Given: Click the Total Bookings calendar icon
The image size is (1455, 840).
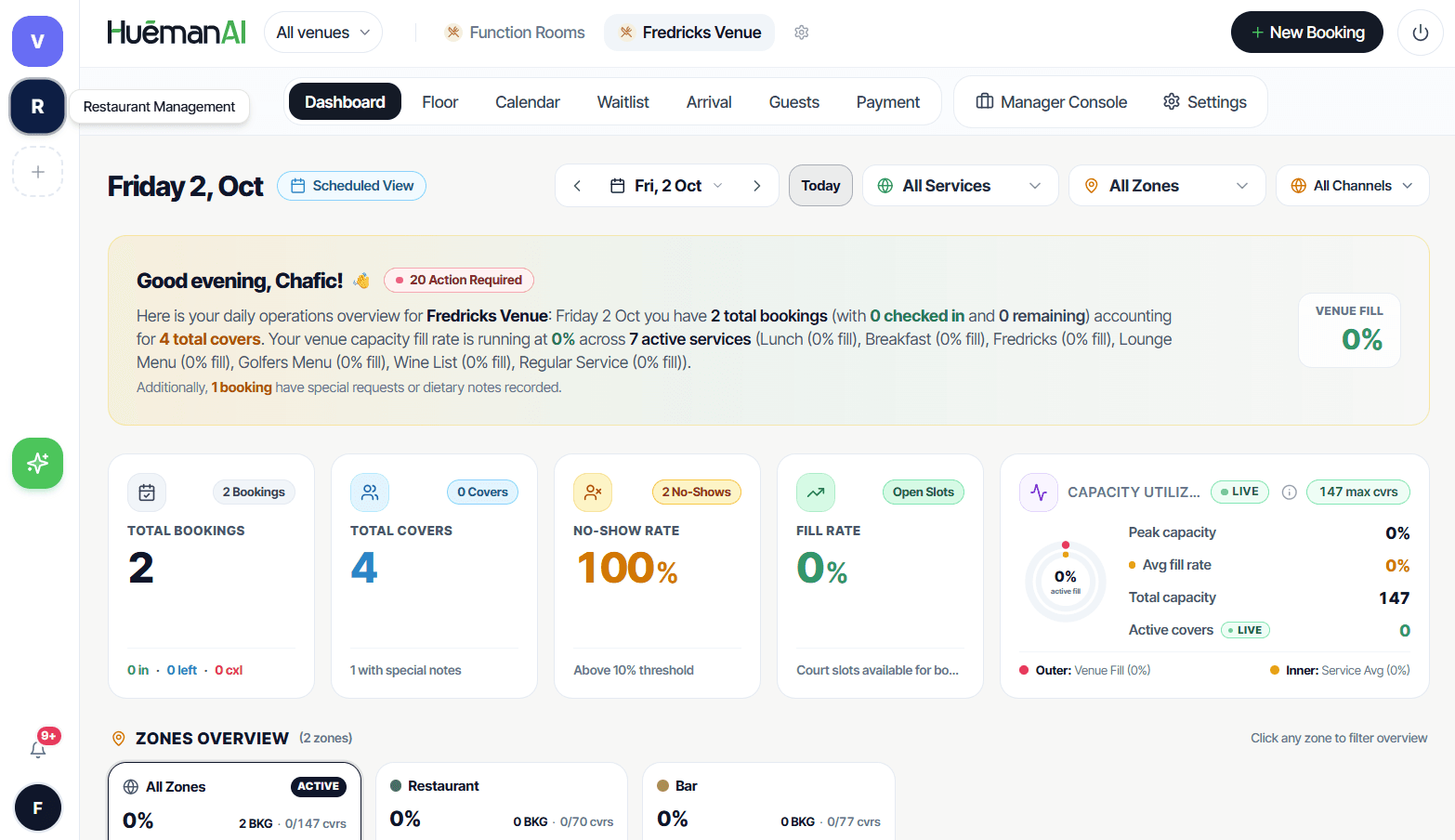Looking at the screenshot, I should click(147, 492).
